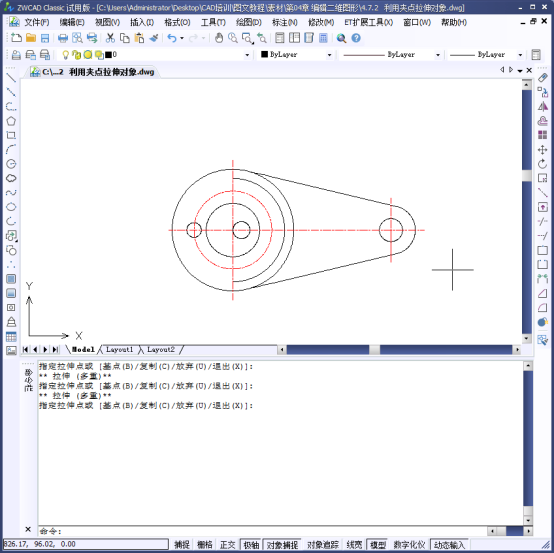Image resolution: width=554 pixels, height=553 pixels.
Task: Click the Revision Cloud tool icon
Action: click(x=11, y=178)
